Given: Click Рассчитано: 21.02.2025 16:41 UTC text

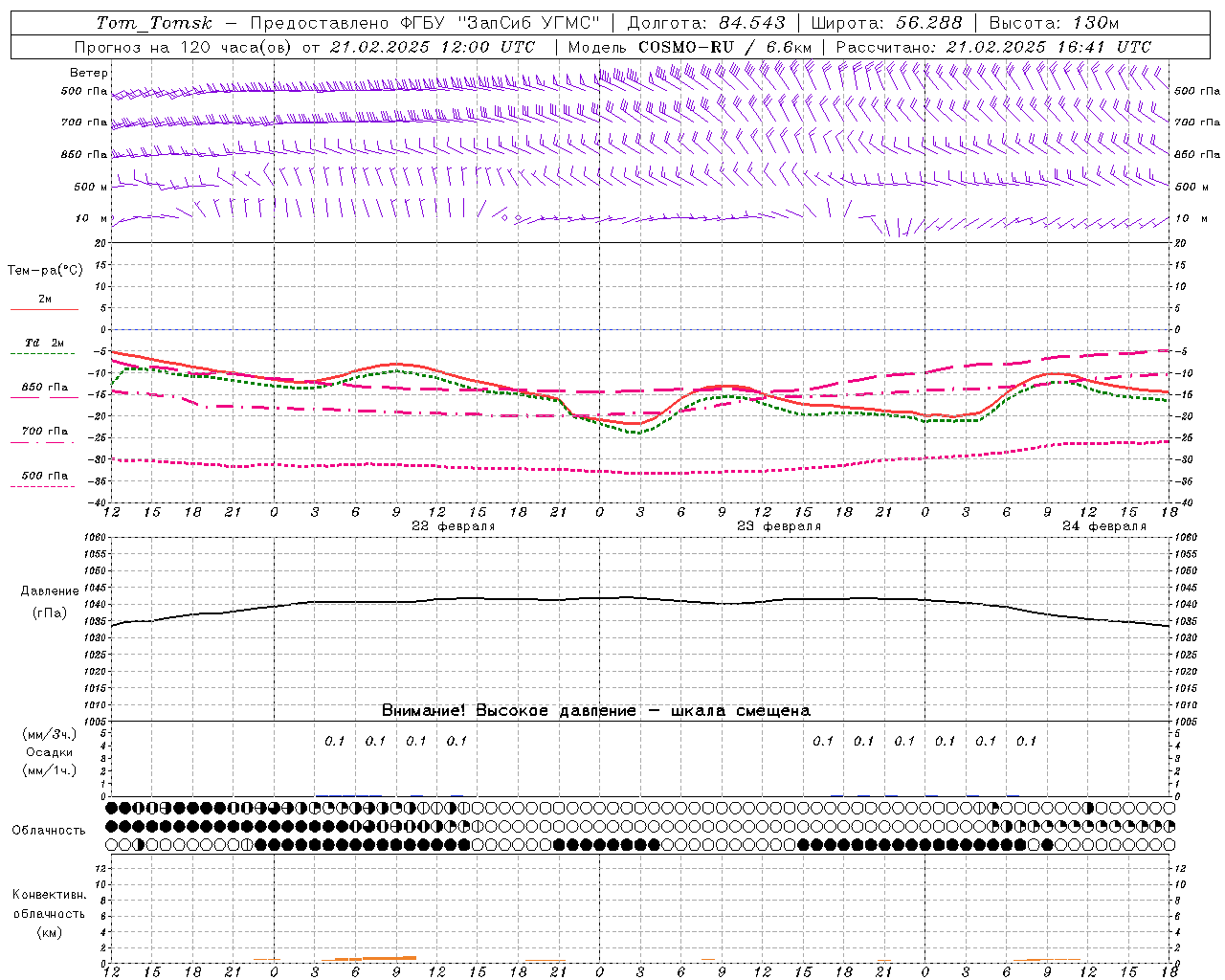Looking at the screenshot, I should click(x=993, y=47).
